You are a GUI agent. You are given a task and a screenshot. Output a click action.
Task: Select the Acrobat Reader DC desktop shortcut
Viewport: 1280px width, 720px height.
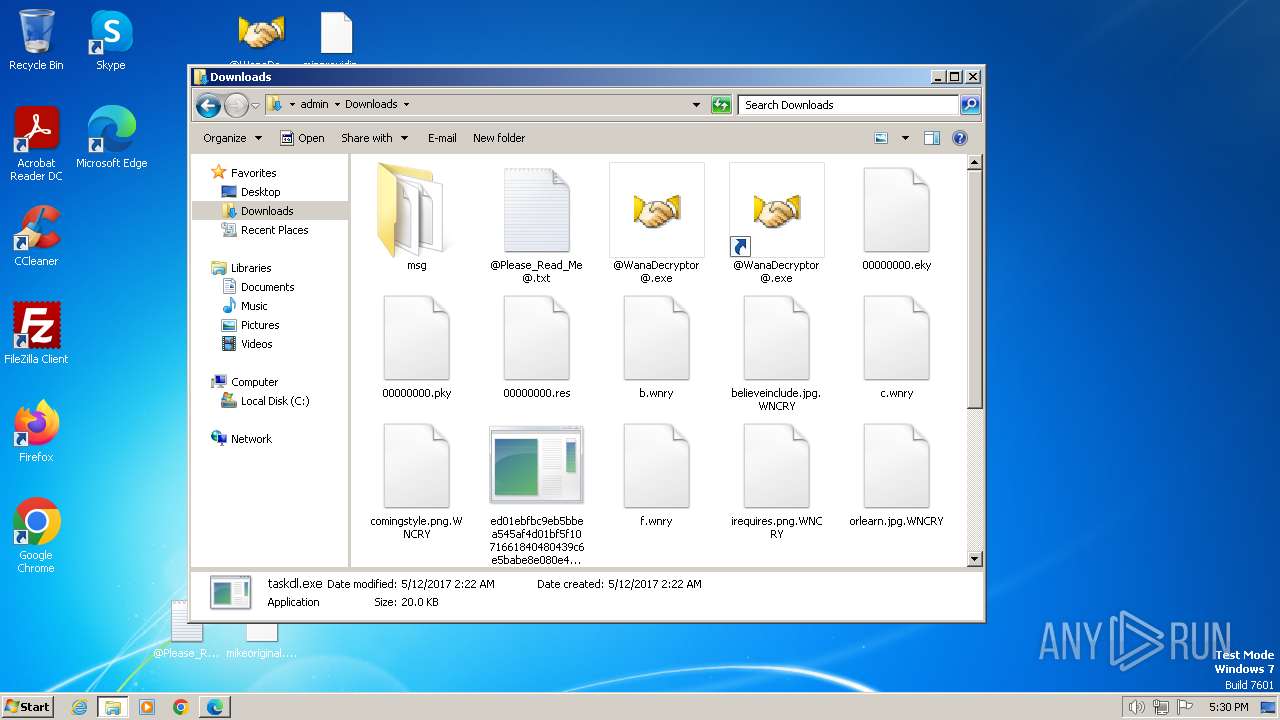[36, 144]
